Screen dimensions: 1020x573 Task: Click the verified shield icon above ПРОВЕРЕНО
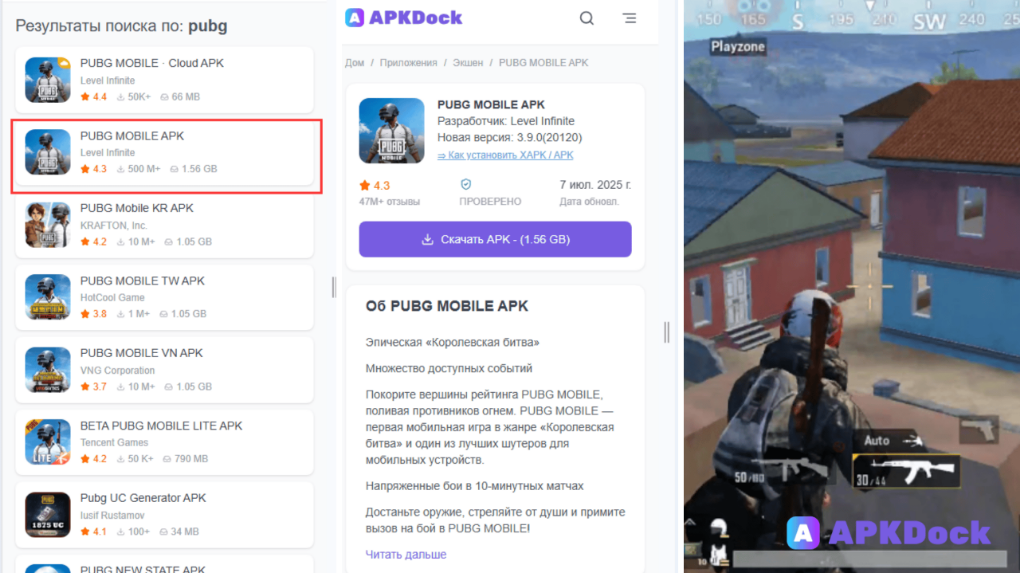[x=466, y=185]
